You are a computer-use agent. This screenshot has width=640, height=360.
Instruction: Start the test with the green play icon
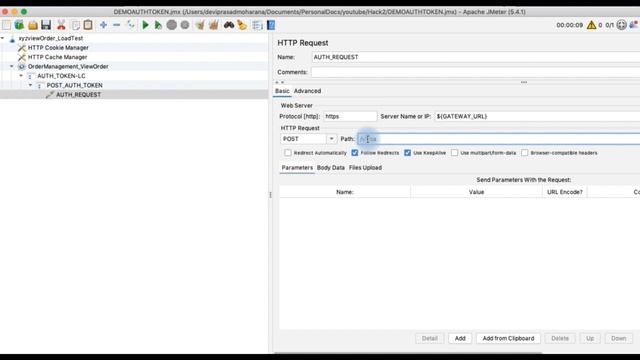[x=145, y=25]
